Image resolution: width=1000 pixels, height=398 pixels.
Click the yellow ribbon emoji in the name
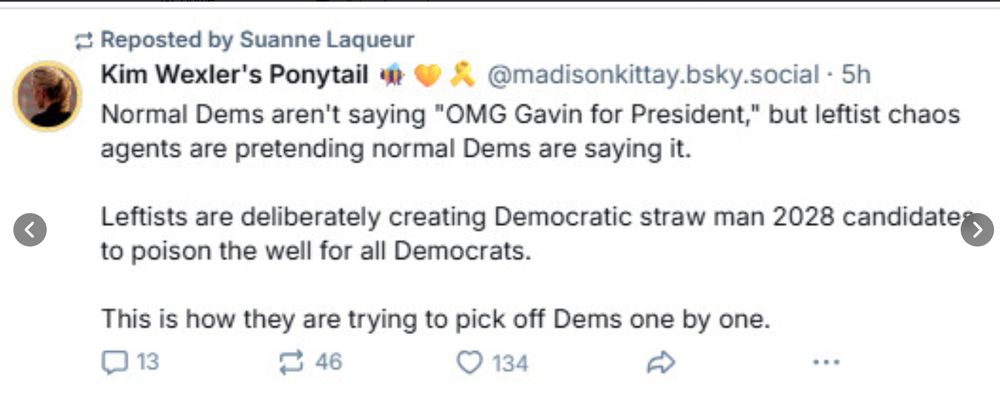point(462,76)
